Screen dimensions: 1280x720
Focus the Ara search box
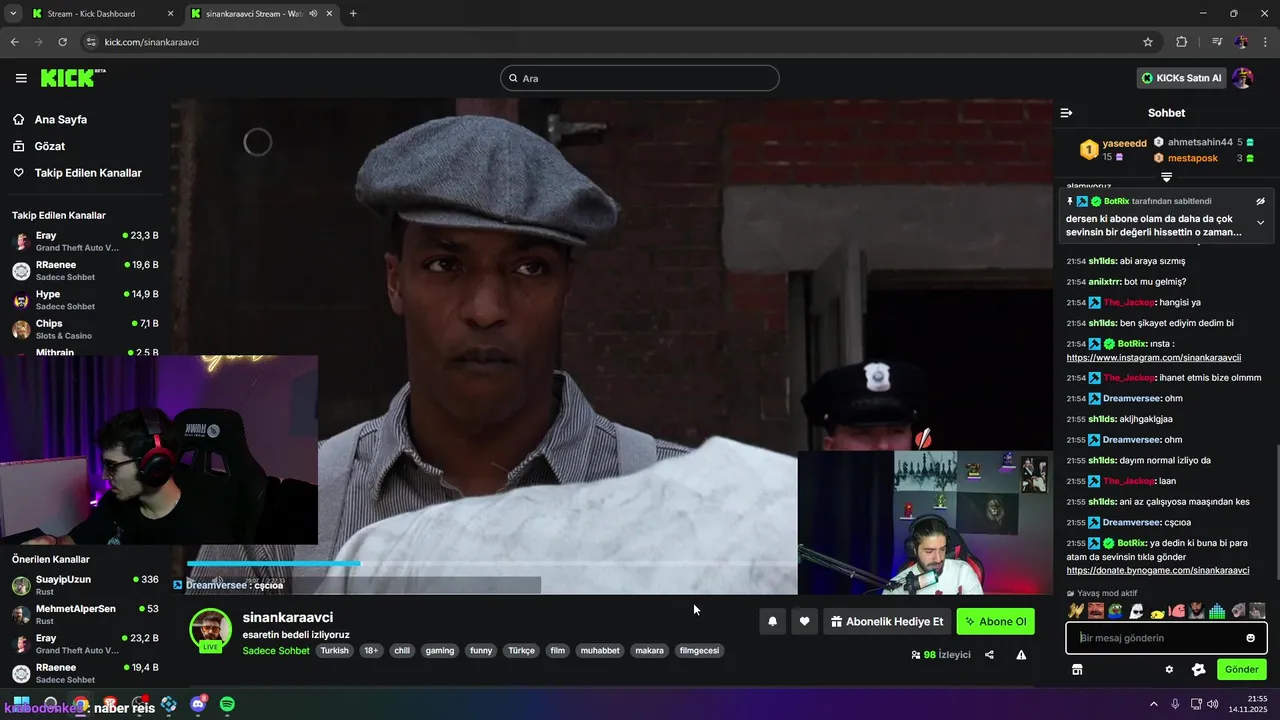coord(640,78)
